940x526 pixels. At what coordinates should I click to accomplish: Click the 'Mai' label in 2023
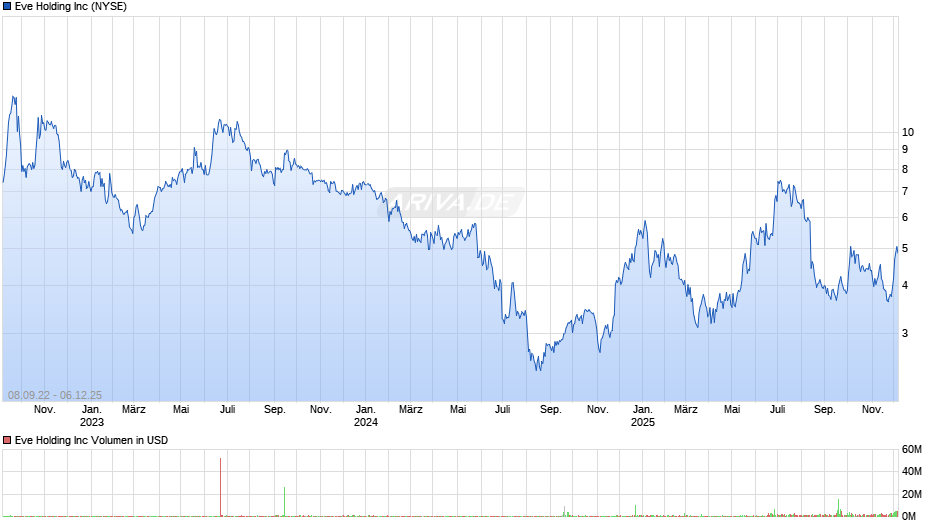[x=181, y=410]
